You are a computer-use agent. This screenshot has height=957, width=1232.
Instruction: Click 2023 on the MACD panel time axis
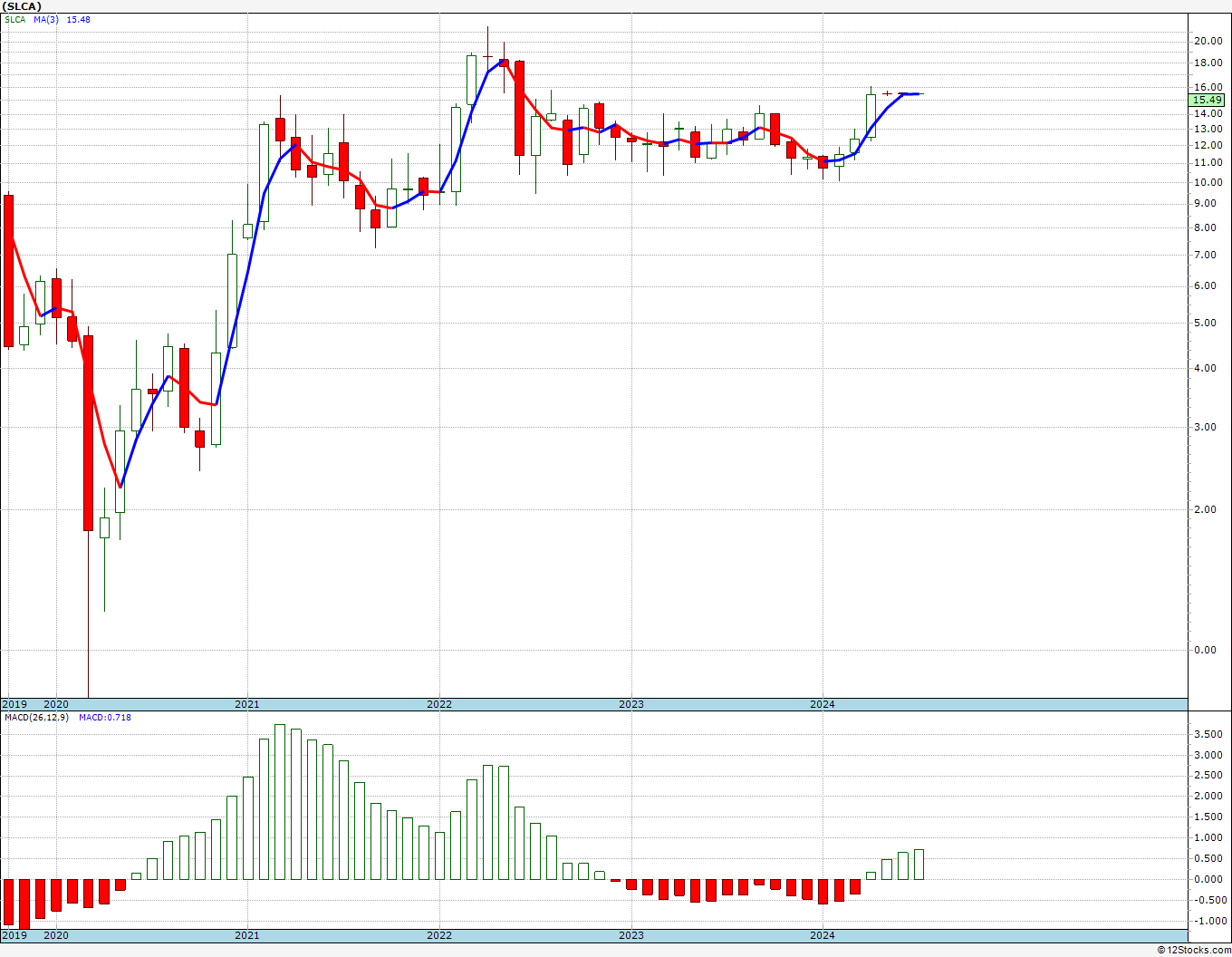click(631, 935)
